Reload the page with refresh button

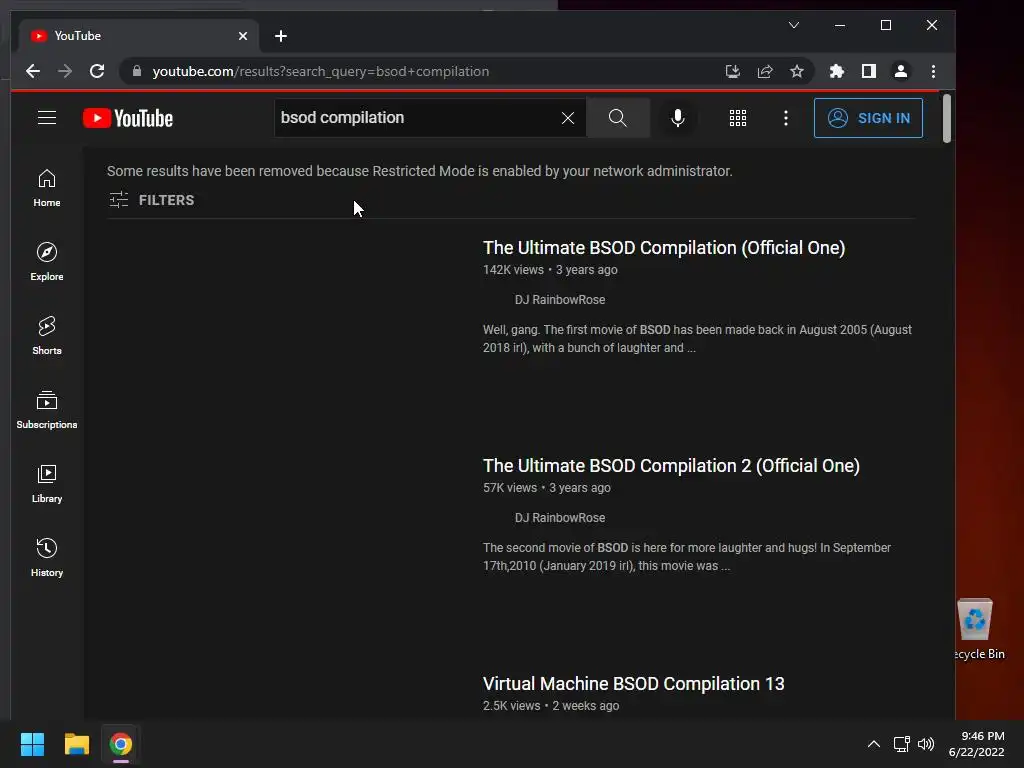click(97, 71)
